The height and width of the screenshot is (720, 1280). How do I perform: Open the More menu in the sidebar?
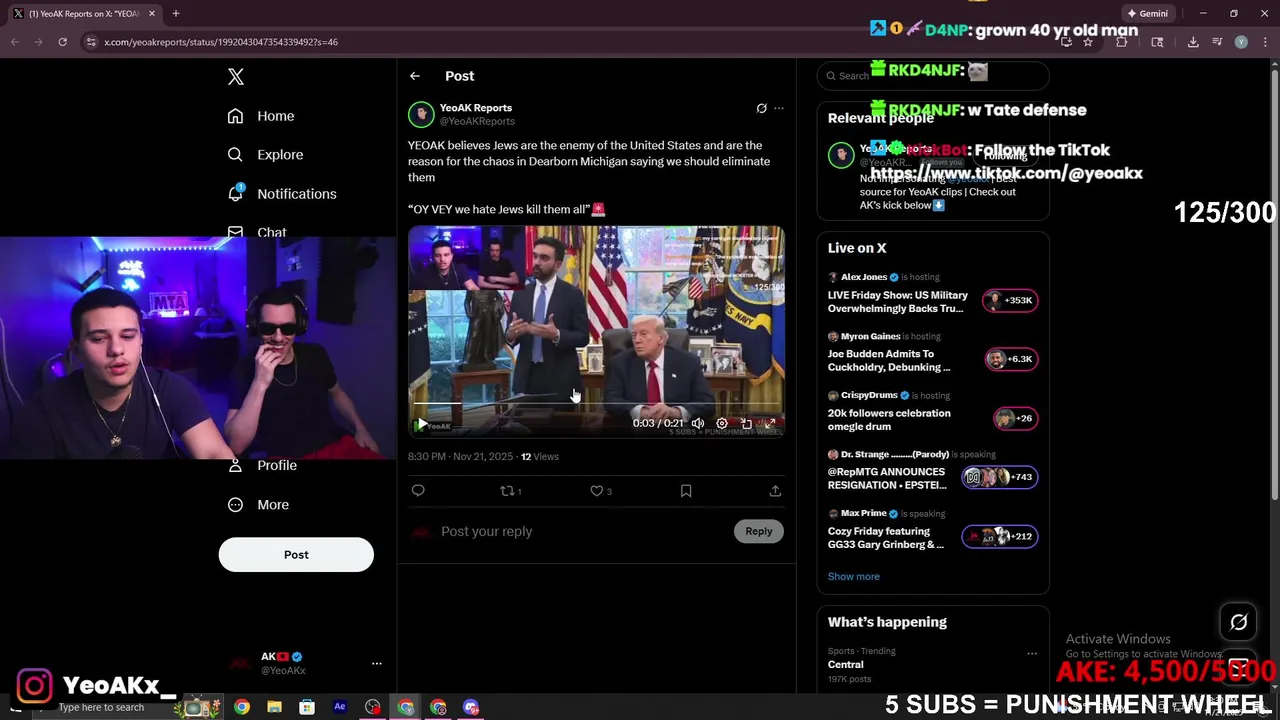pos(258,505)
